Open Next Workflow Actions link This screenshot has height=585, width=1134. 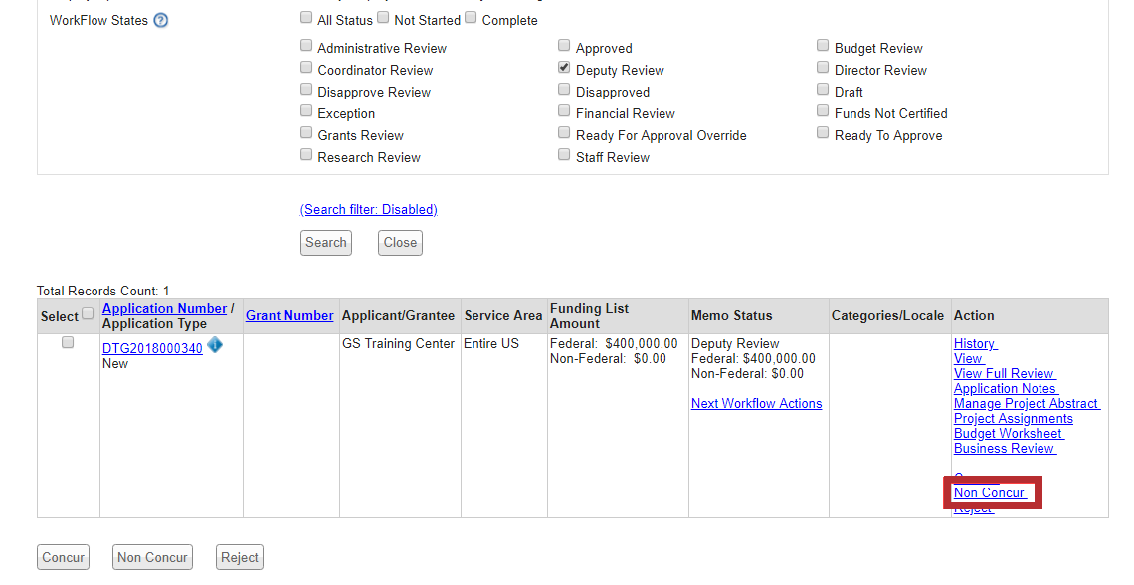[756, 404]
